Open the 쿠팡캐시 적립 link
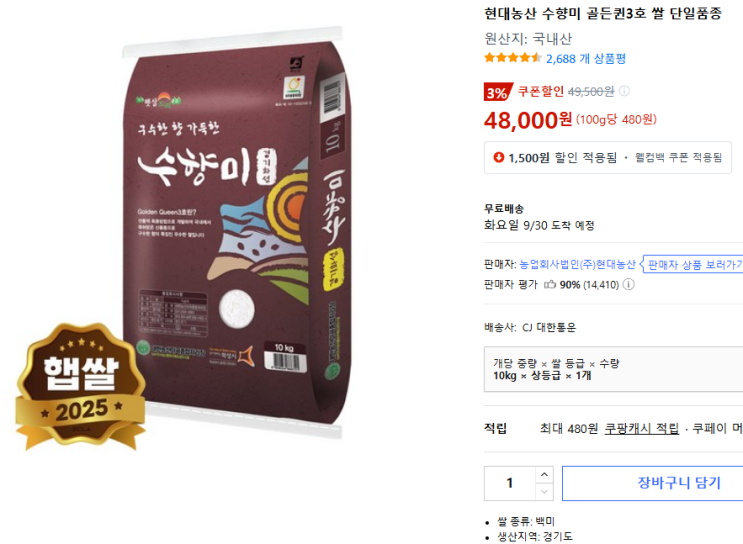The height and width of the screenshot is (544, 743). point(642,429)
